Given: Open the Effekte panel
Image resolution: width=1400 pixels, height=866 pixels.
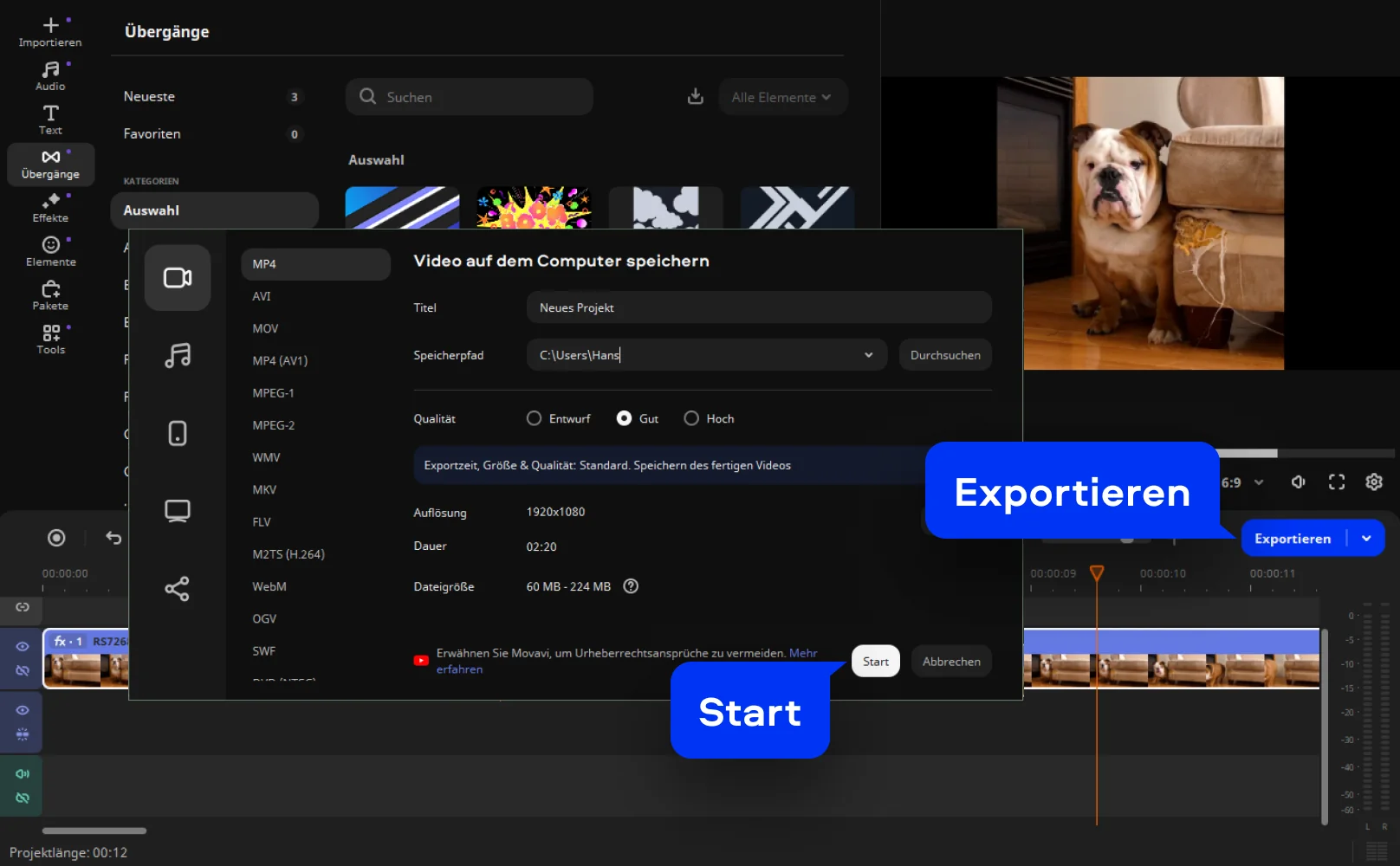Looking at the screenshot, I should (x=50, y=208).
